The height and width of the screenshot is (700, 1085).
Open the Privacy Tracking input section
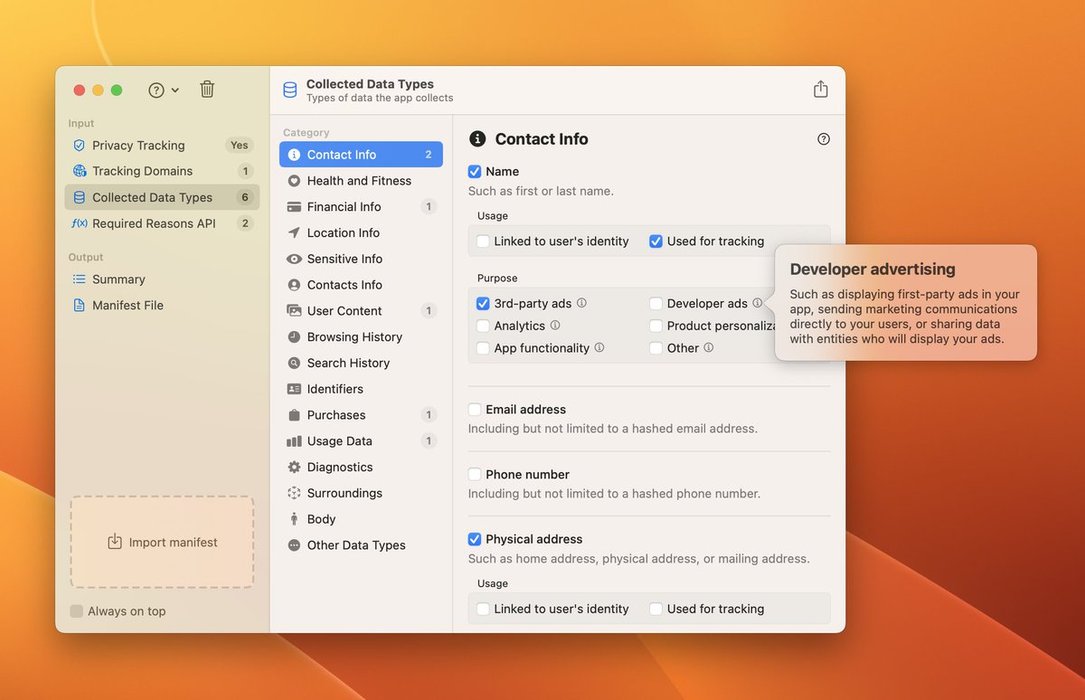tap(138, 145)
